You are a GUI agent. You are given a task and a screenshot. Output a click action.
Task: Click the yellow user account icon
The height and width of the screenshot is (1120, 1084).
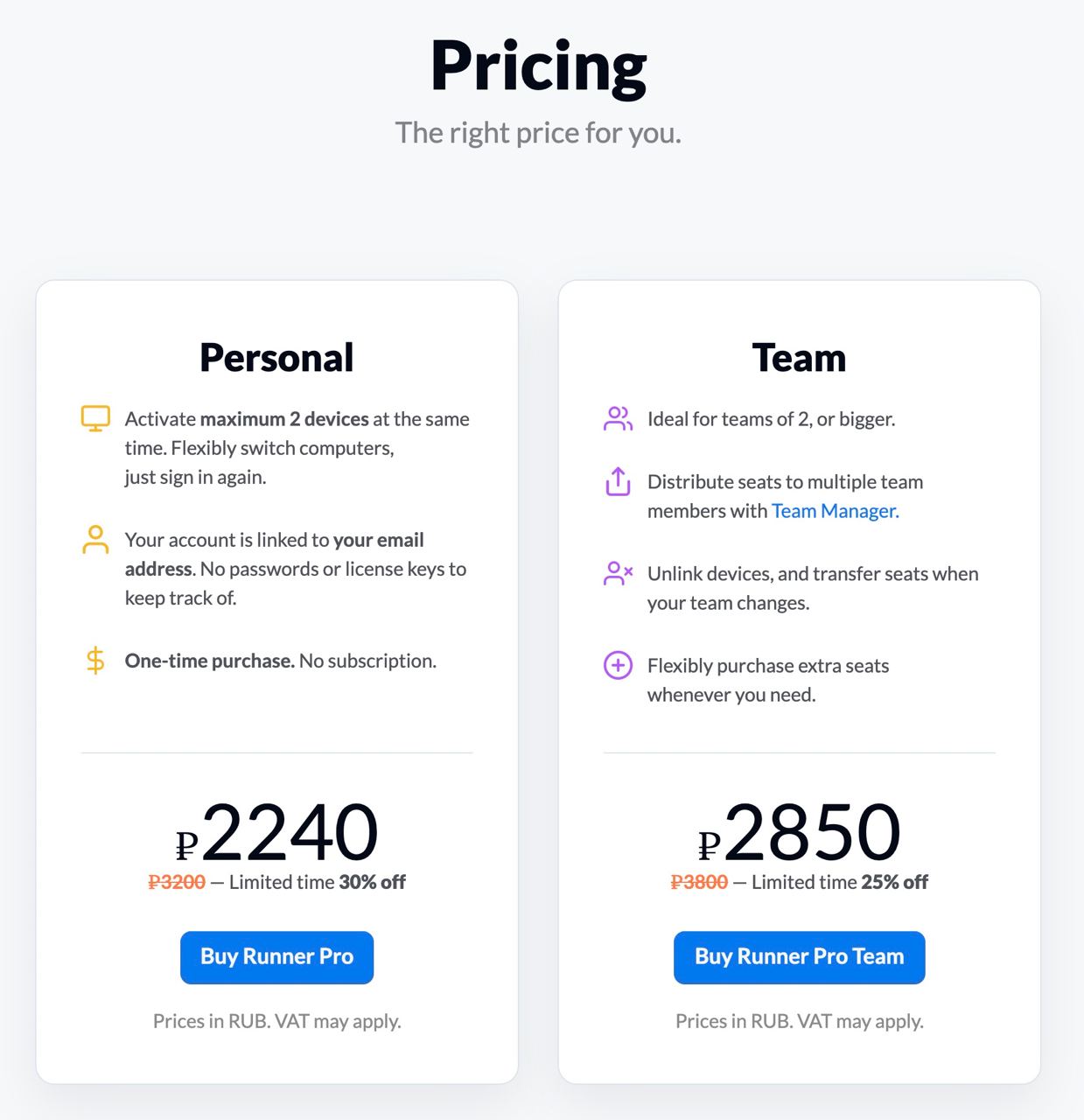[x=95, y=539]
